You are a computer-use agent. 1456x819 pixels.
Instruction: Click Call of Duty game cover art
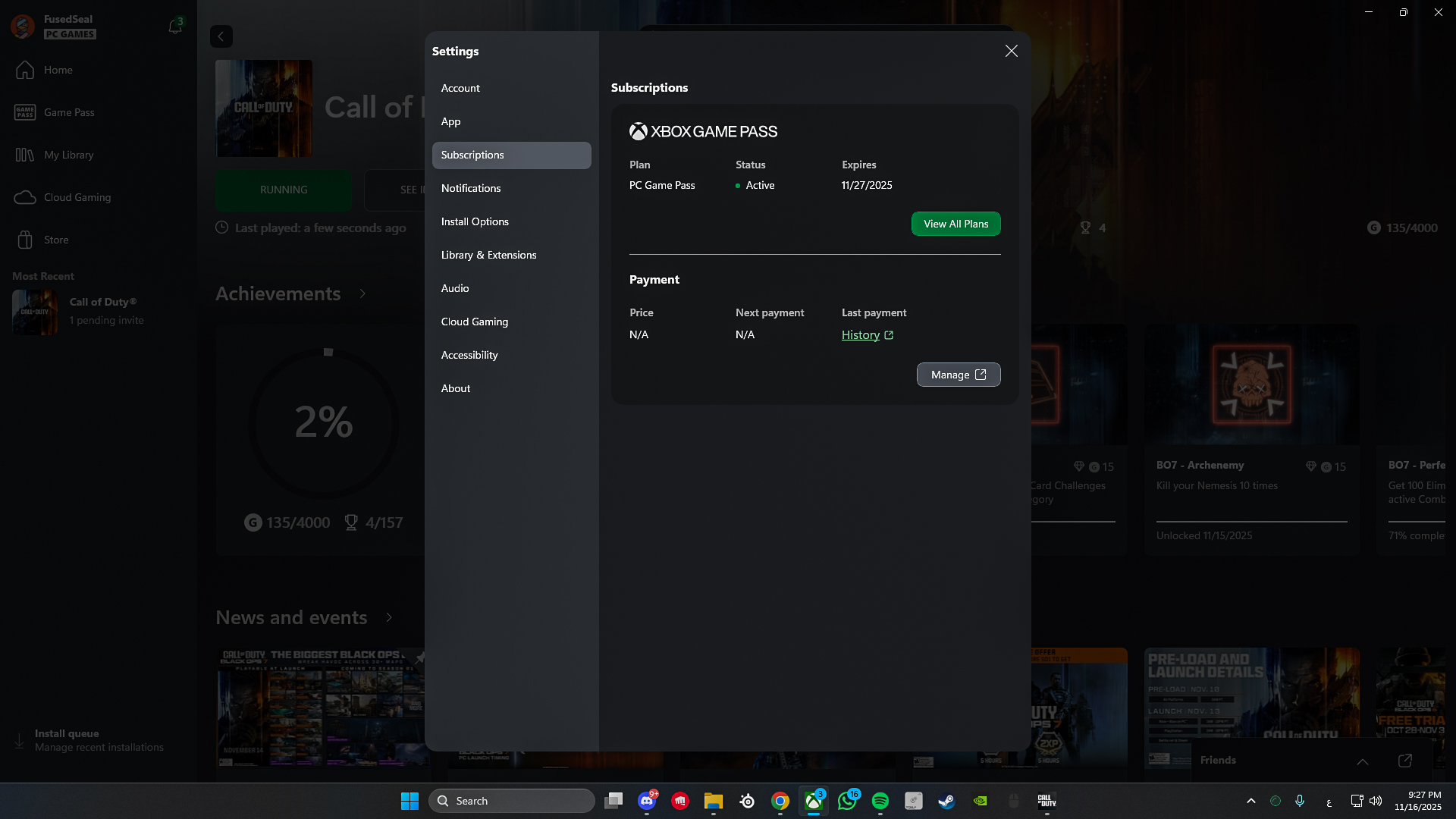coord(264,108)
